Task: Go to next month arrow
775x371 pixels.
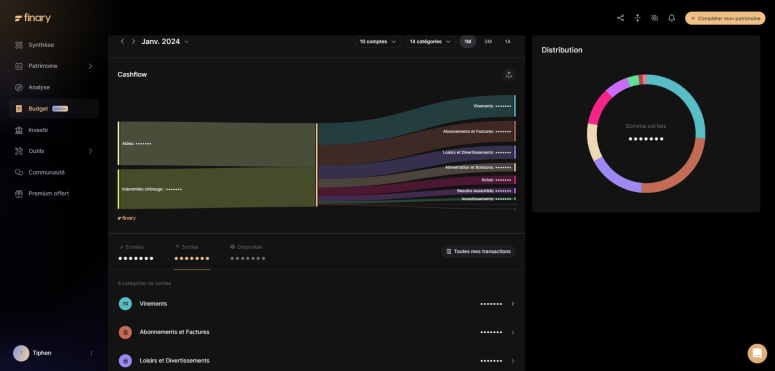Action: (133, 41)
